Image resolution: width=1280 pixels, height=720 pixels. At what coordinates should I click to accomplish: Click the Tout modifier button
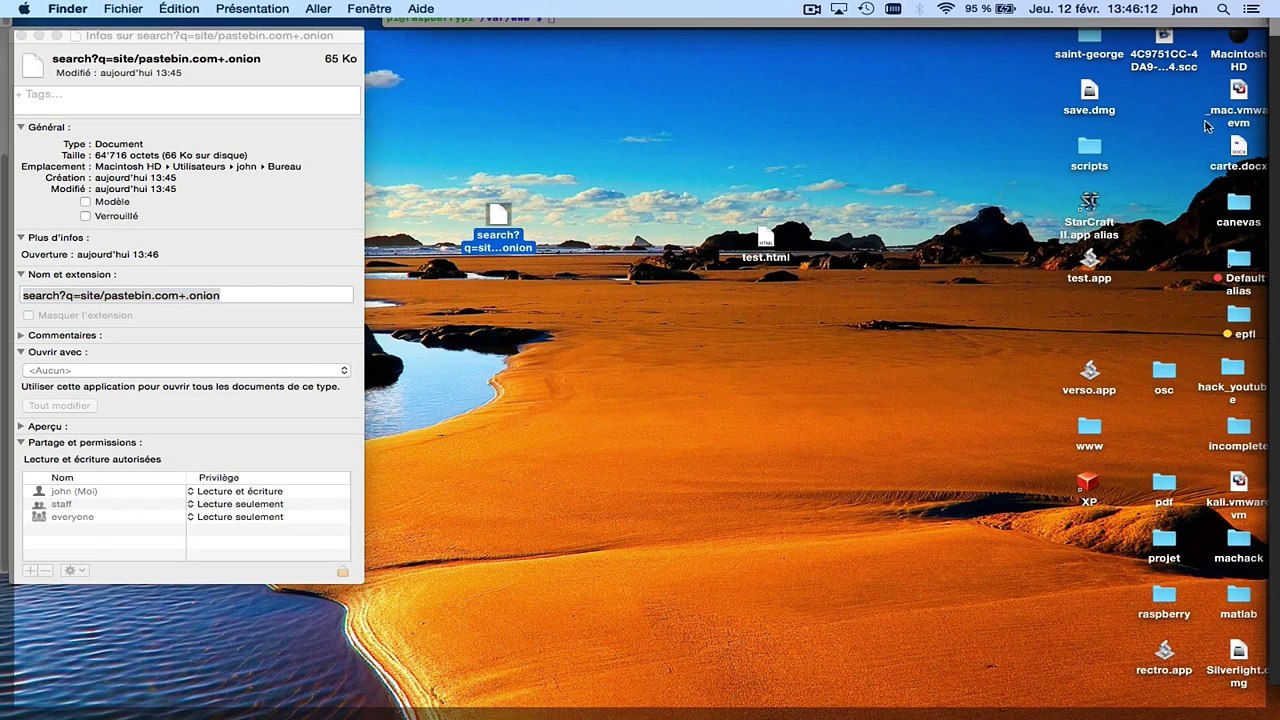[59, 406]
